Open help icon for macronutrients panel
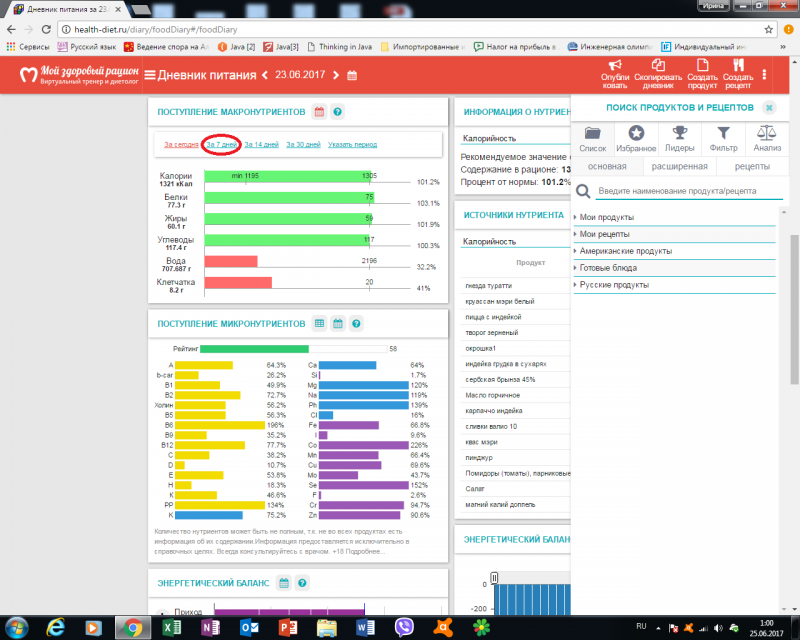Image resolution: width=800 pixels, height=640 pixels. pos(338,112)
